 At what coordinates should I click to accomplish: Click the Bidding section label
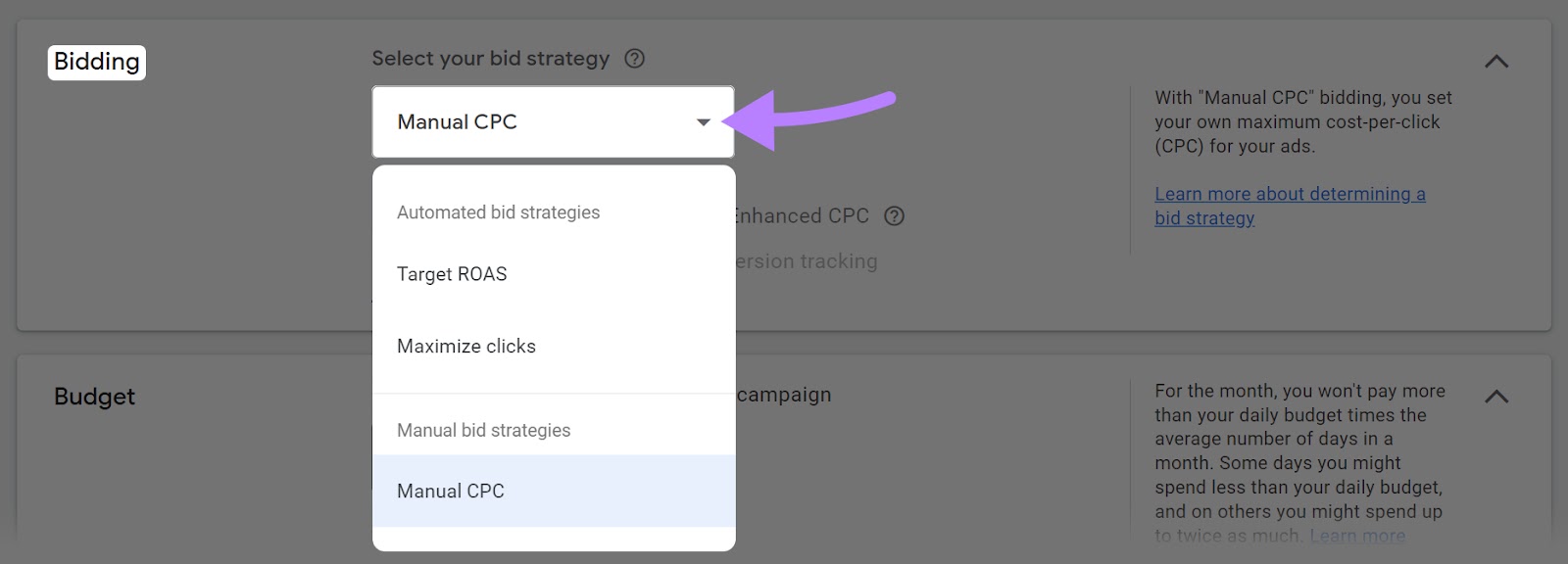(95, 62)
